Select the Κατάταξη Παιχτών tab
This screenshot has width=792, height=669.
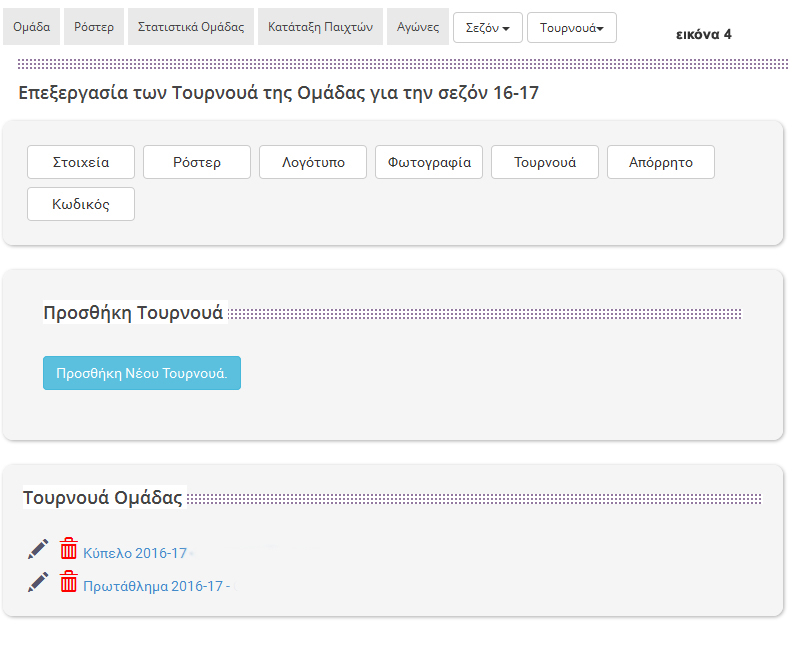point(320,27)
